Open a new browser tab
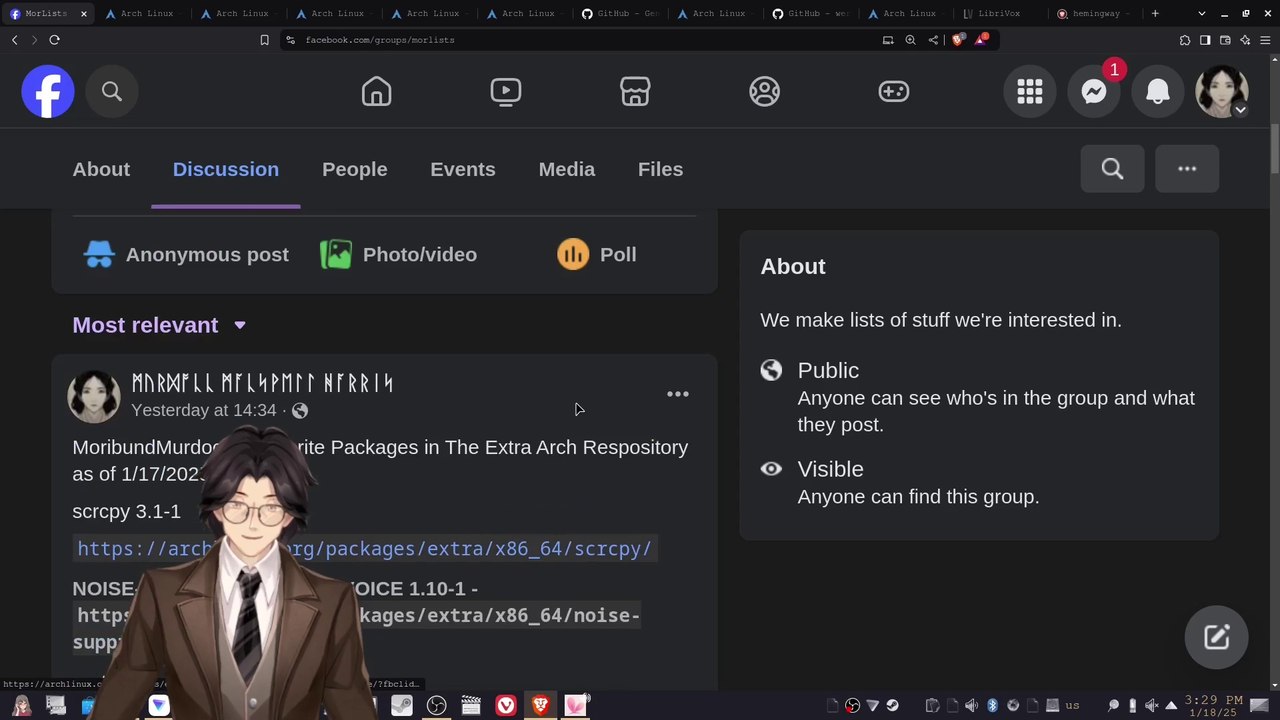 1155,14
